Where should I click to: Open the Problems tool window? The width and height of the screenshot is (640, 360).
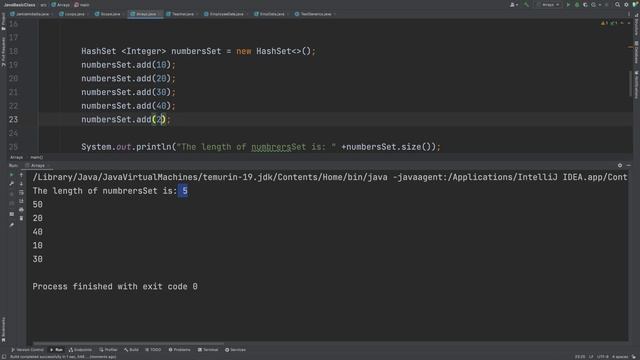click(x=179, y=350)
